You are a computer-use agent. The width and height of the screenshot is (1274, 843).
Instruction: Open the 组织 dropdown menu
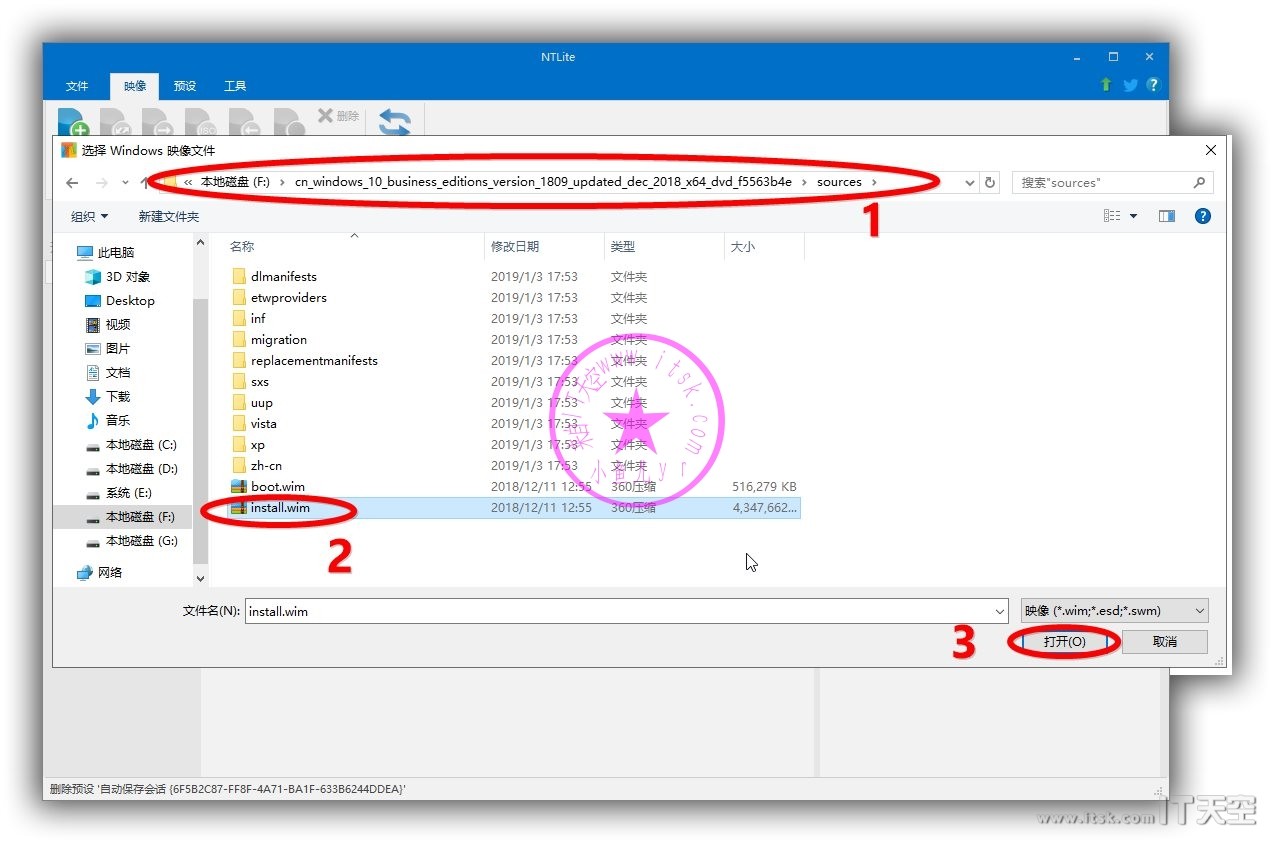(90, 216)
